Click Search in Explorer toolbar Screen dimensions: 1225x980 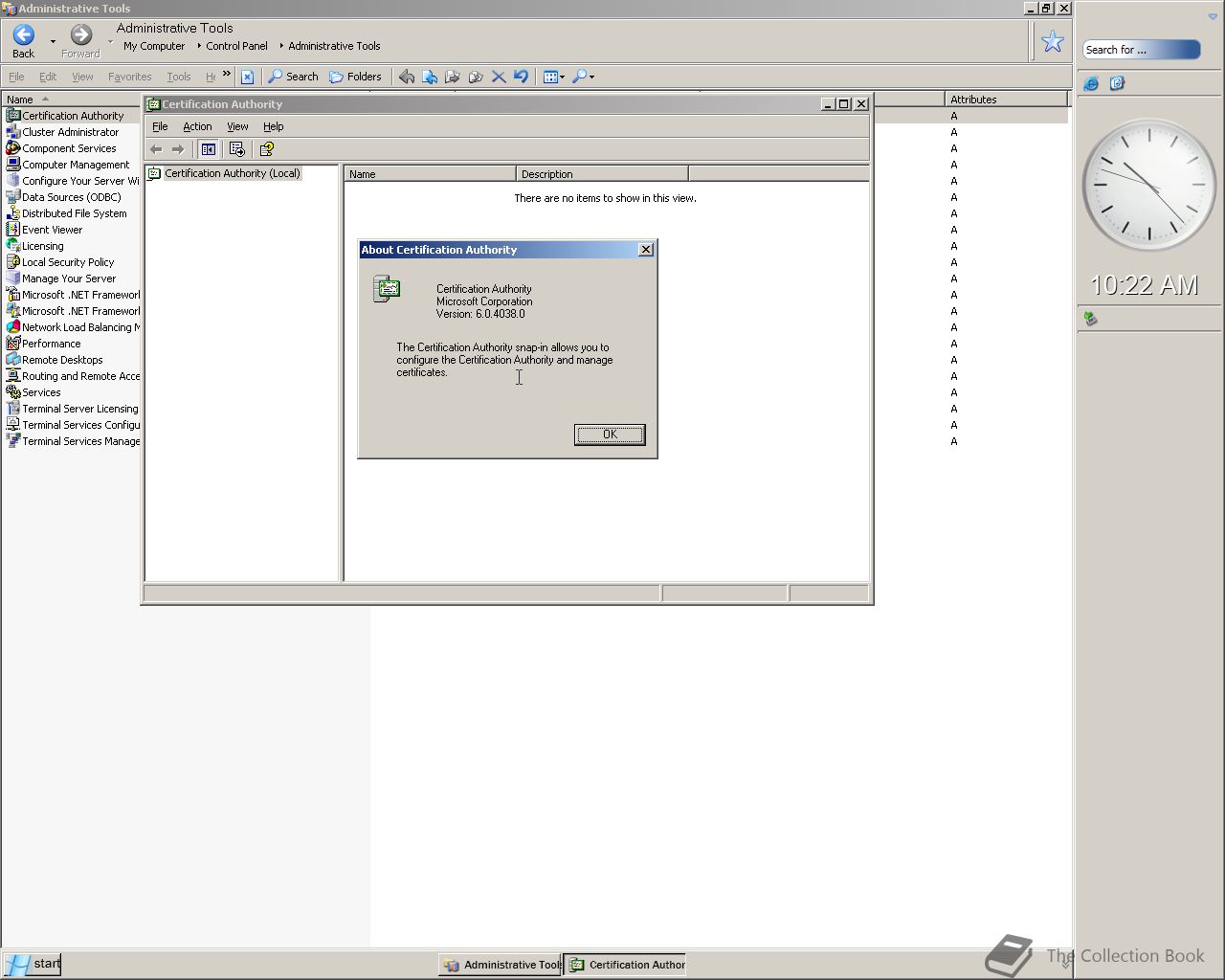pos(293,77)
